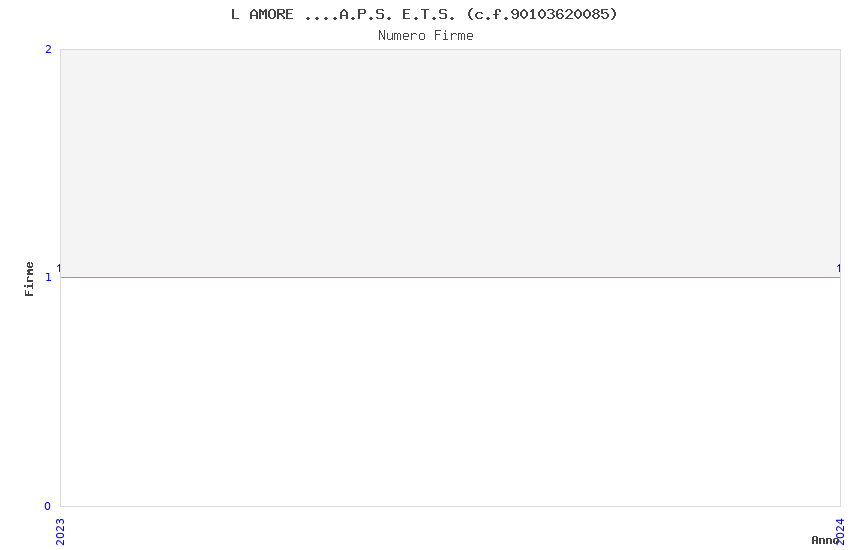Select the data value label above 2024
This screenshot has height=550, width=850.
[x=839, y=269]
